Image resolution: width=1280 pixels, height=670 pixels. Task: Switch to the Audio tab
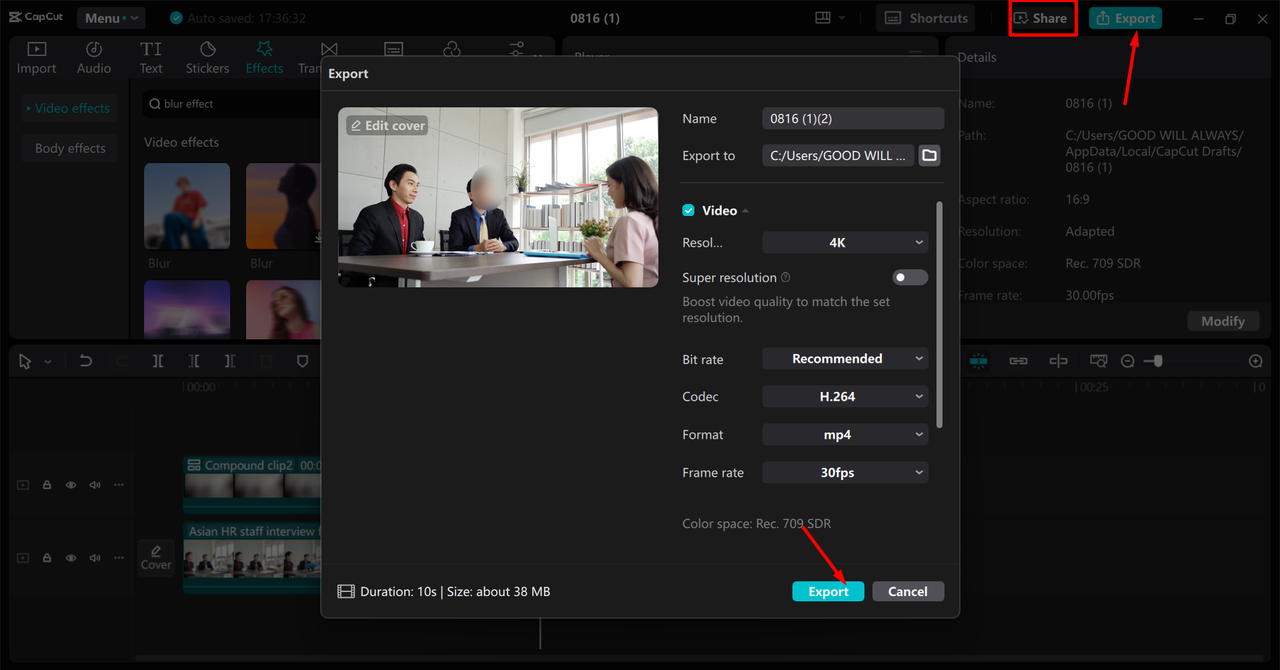94,58
